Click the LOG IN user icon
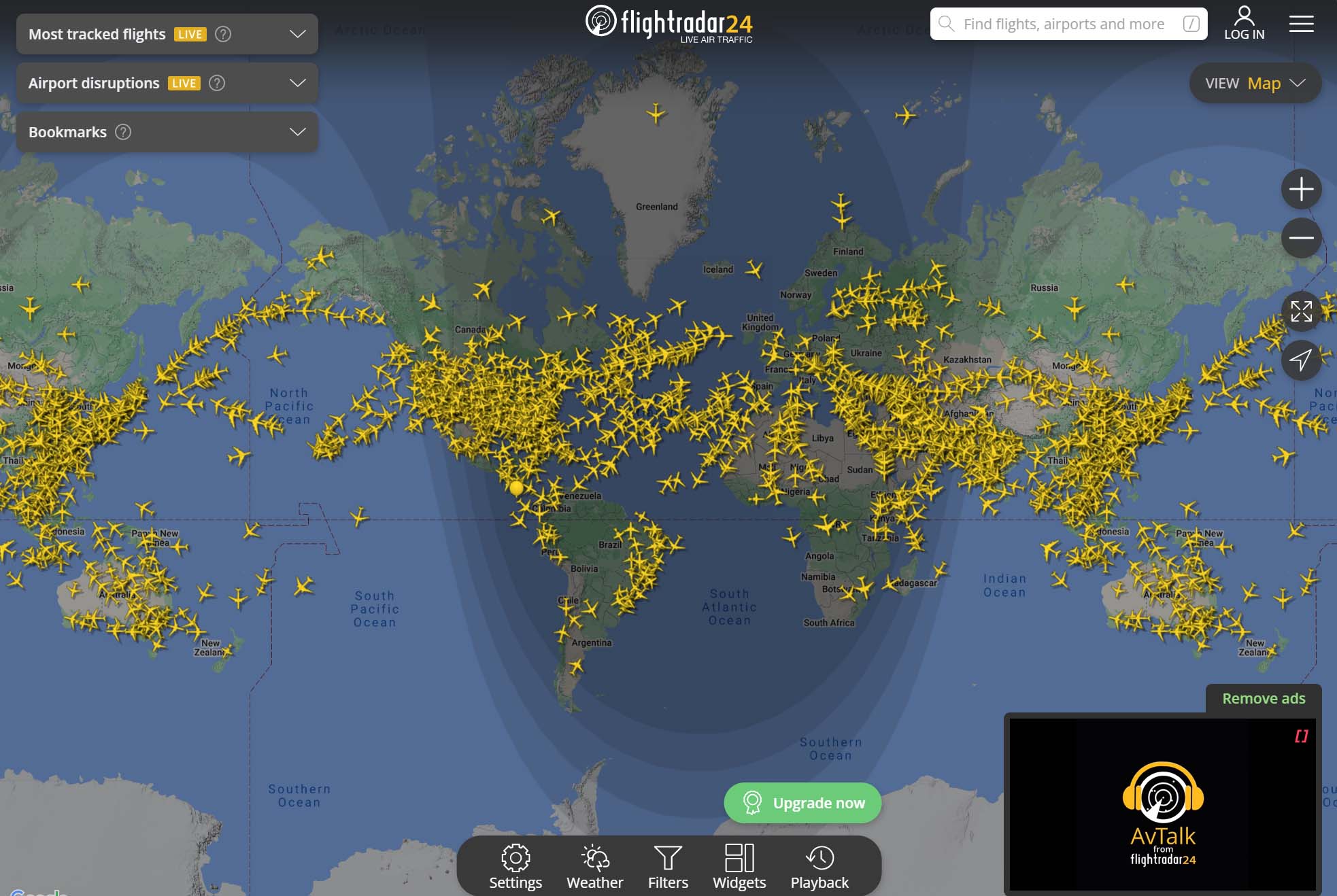 coord(1244,24)
